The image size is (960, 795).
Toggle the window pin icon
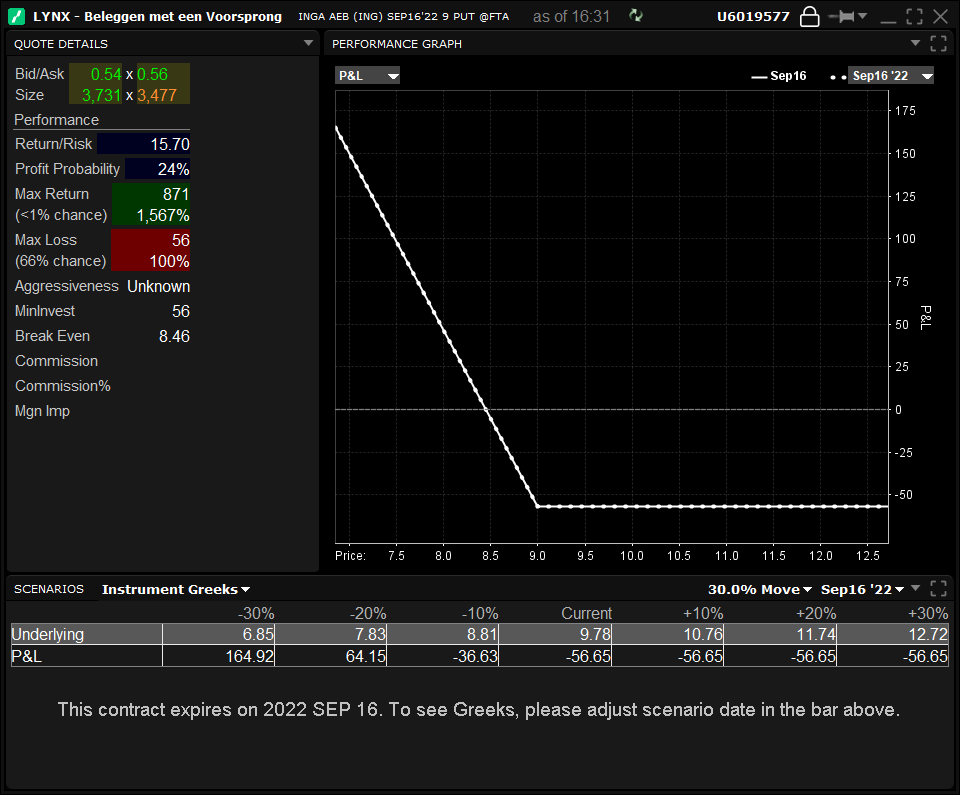[x=842, y=17]
